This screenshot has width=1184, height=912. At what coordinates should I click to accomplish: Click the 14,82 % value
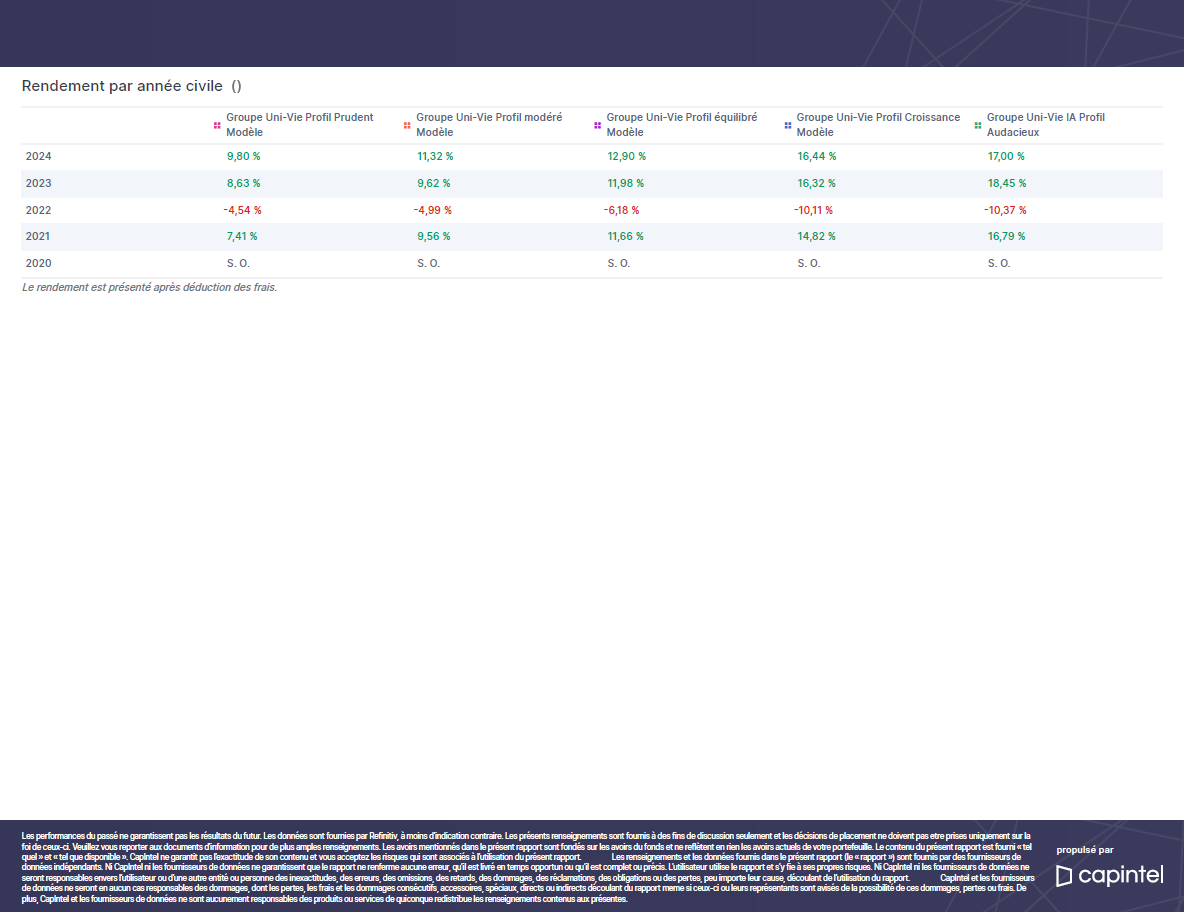coord(816,236)
